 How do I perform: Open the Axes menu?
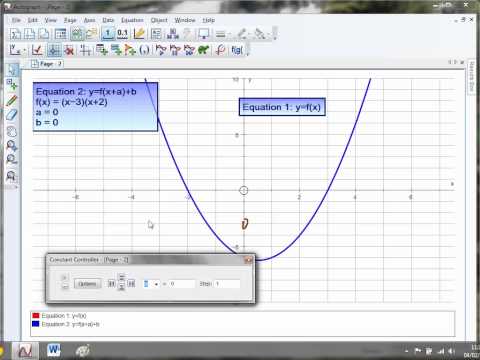point(89,20)
